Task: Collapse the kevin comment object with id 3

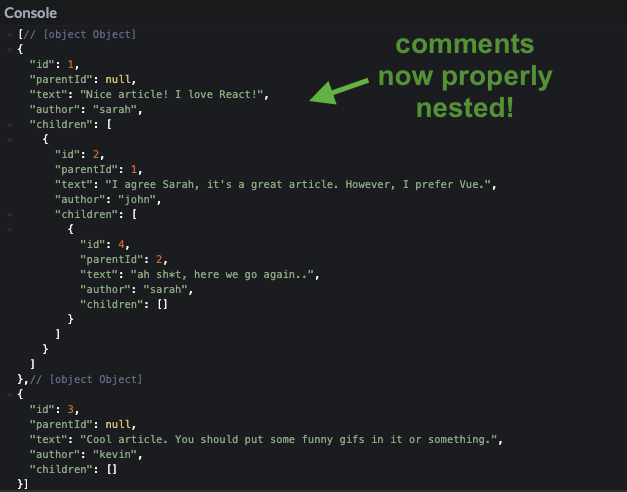Action: click(10, 395)
